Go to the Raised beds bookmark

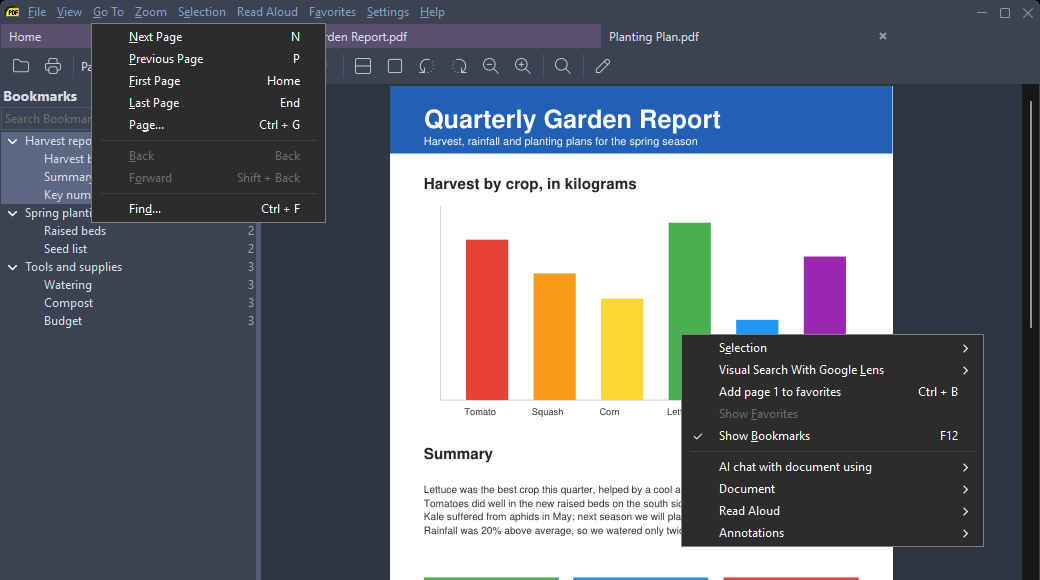tap(75, 231)
